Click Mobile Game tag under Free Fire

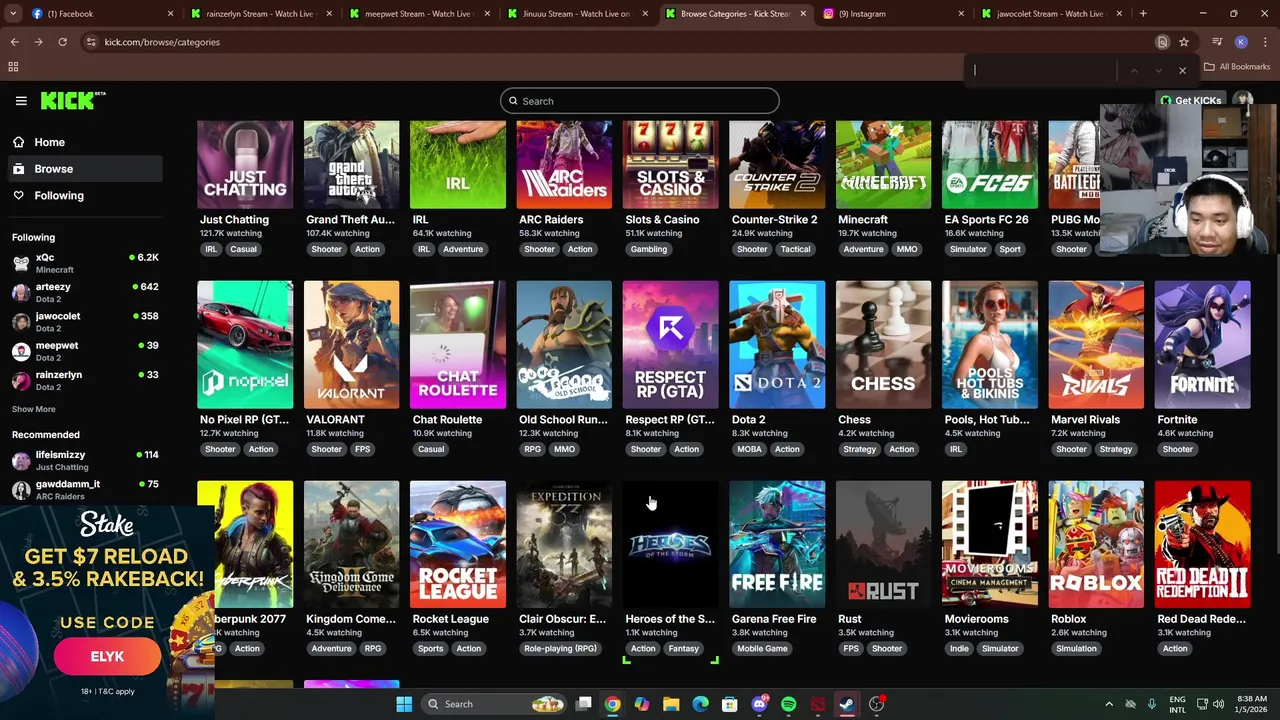click(x=762, y=649)
